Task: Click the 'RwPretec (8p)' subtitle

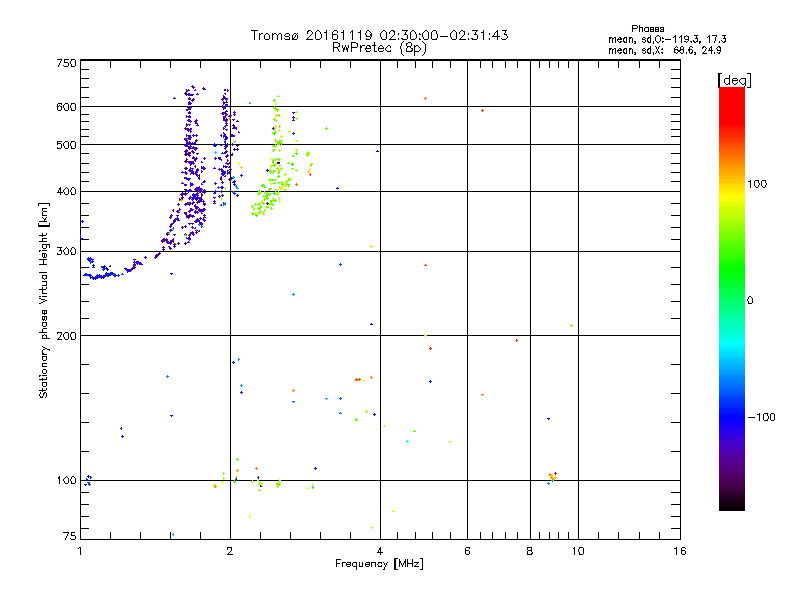Action: (379, 48)
